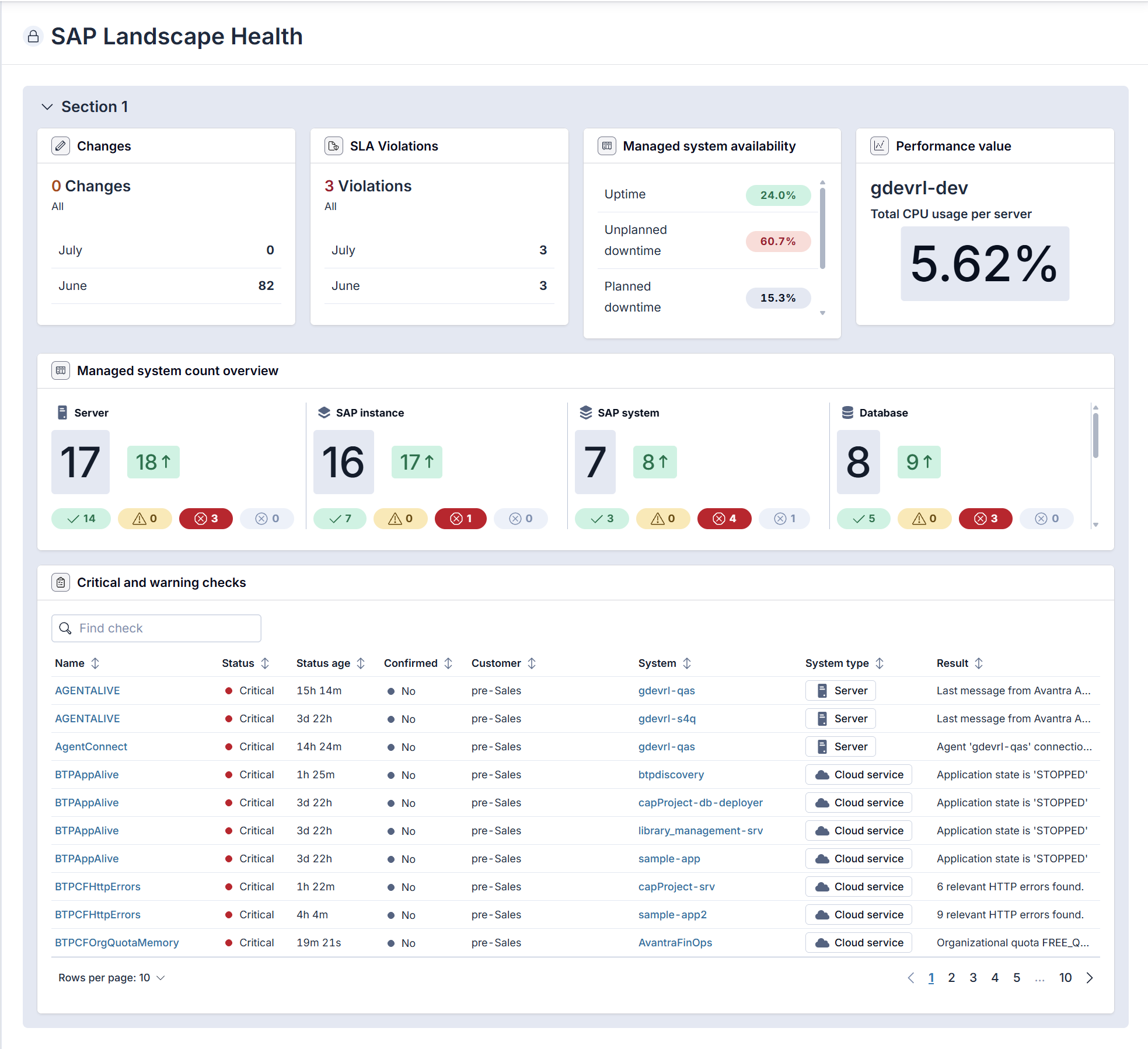Click the availability panel scrollbar

click(x=822, y=228)
